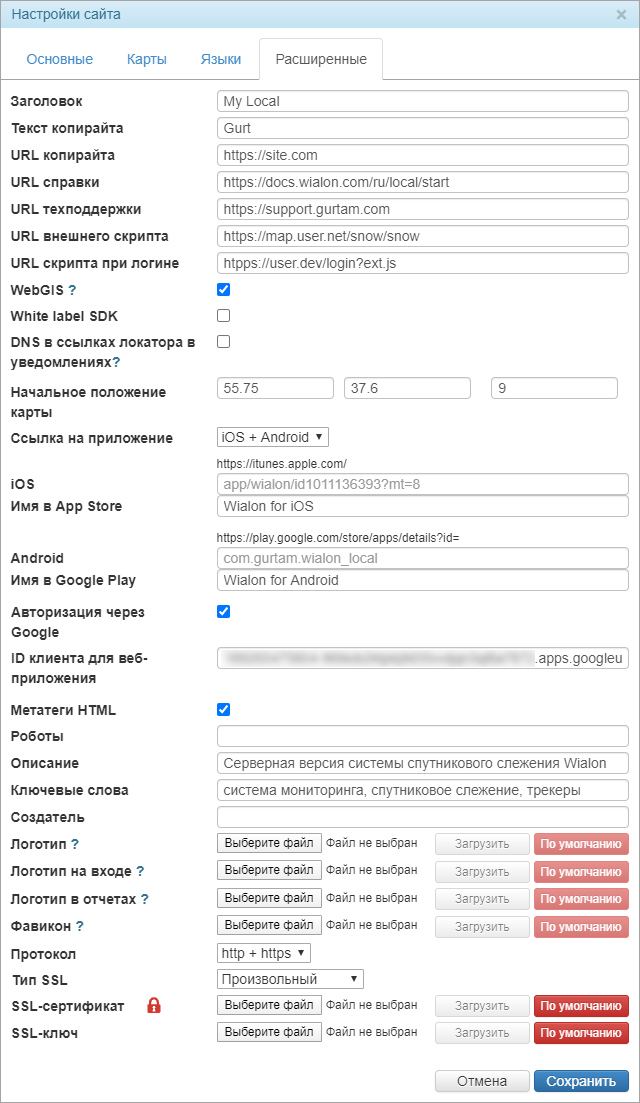This screenshot has width=640, height=1103.
Task: Choose a file for SSL-ключ
Action: [x=269, y=1032]
